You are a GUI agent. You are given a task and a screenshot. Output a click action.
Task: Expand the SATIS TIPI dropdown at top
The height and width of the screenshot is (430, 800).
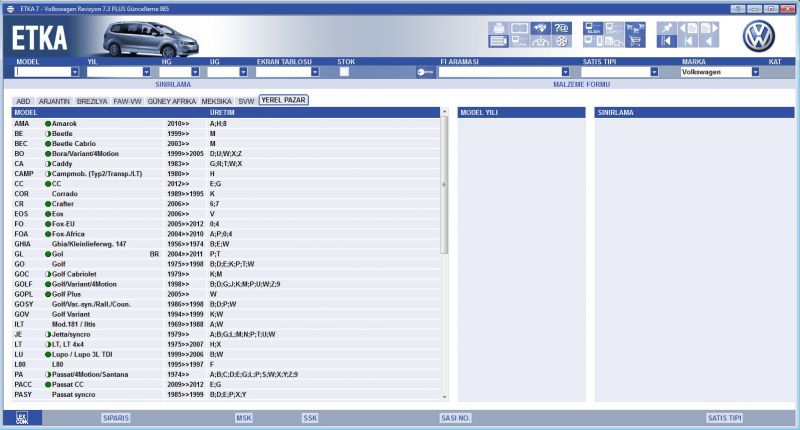tap(654, 72)
